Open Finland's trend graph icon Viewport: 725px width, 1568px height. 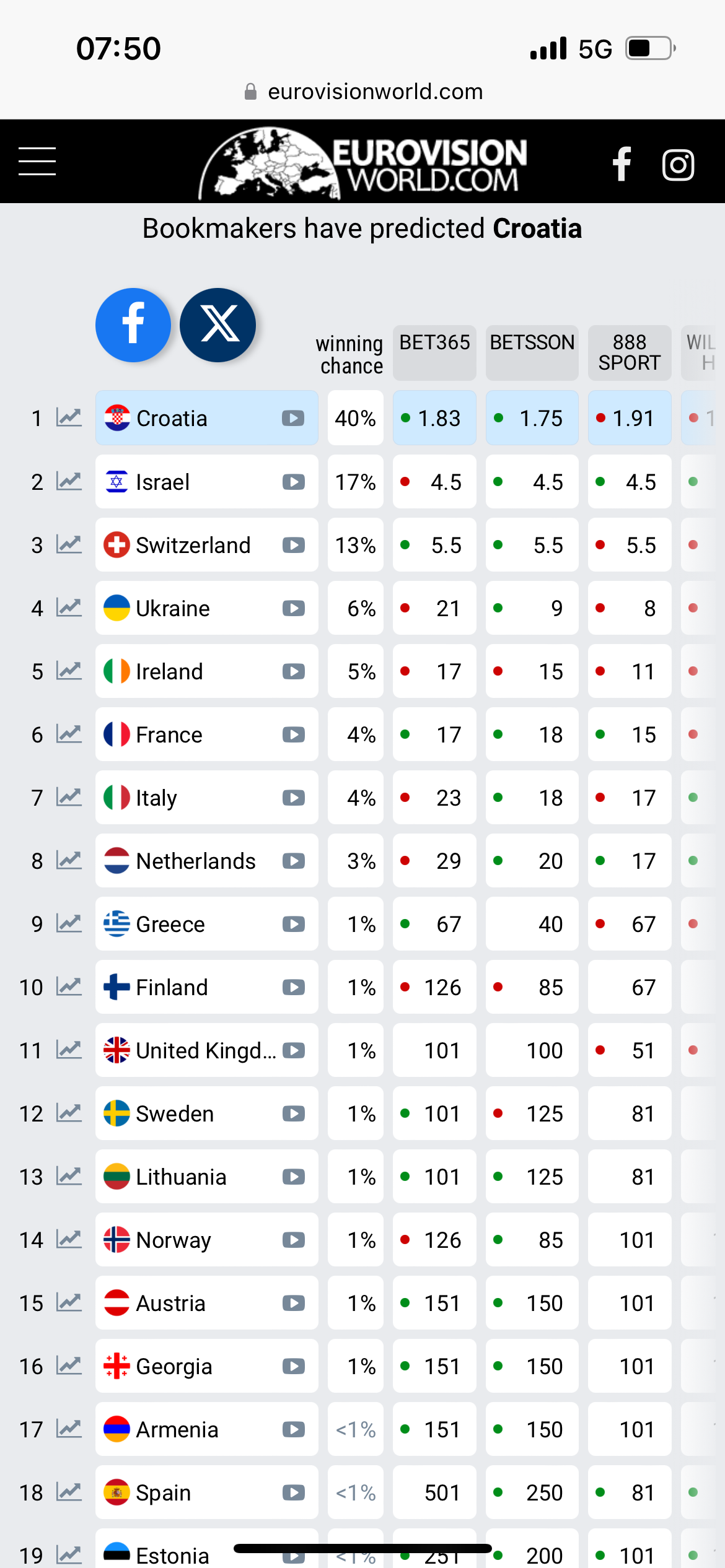pyautogui.click(x=69, y=987)
